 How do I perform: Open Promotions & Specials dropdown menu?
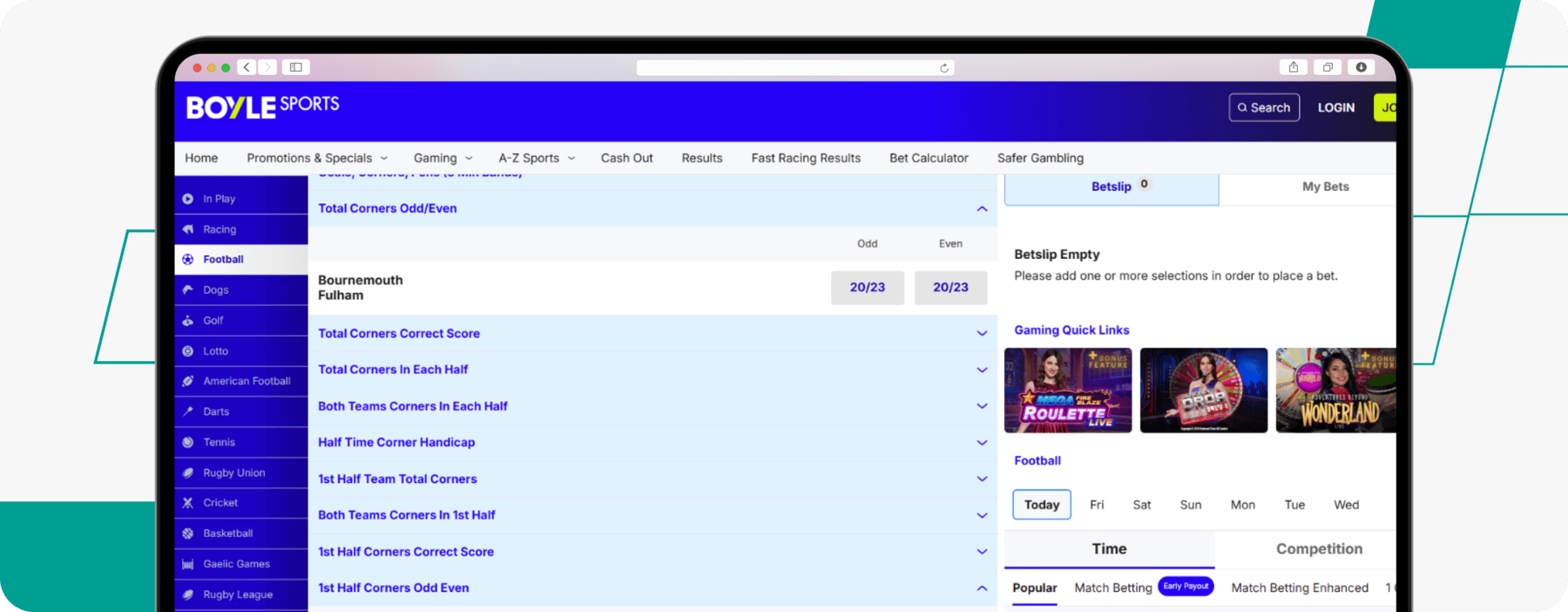click(317, 158)
